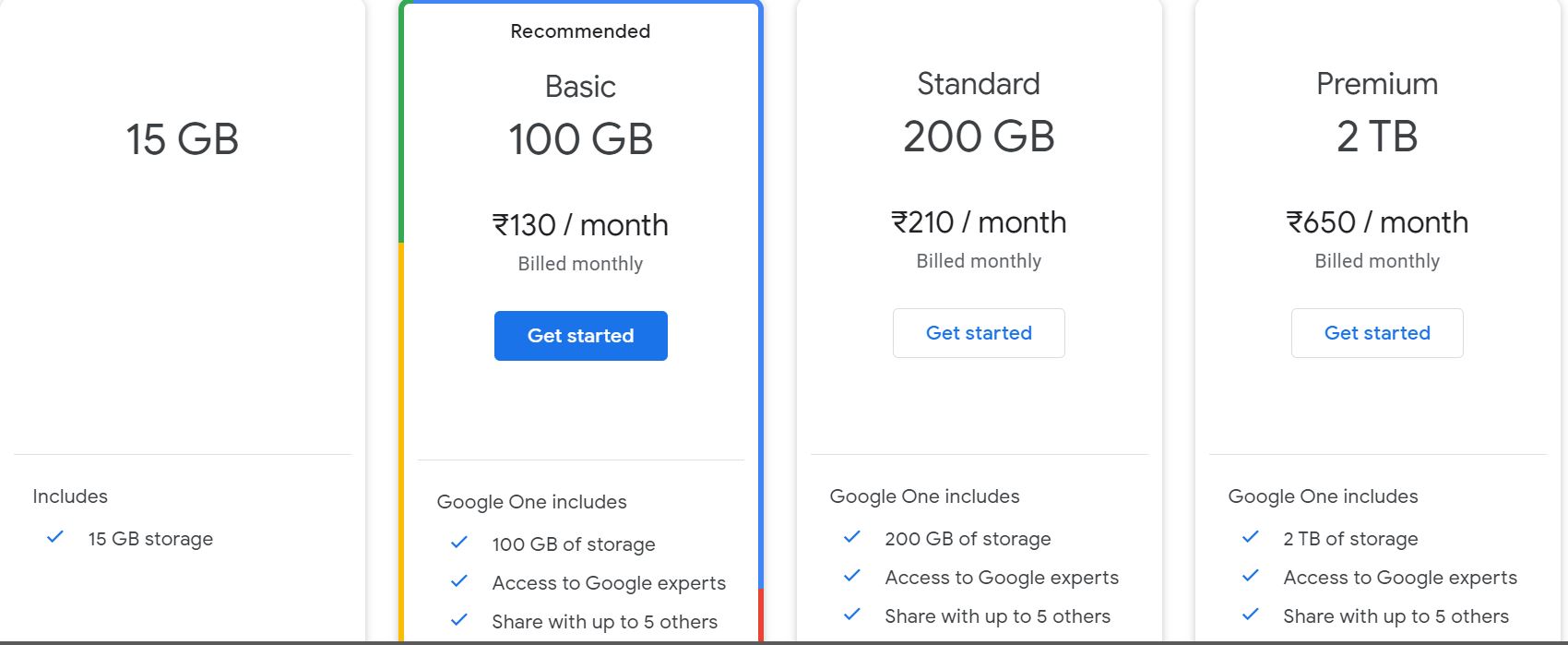Click Google One includes heading in Standard card

click(924, 496)
